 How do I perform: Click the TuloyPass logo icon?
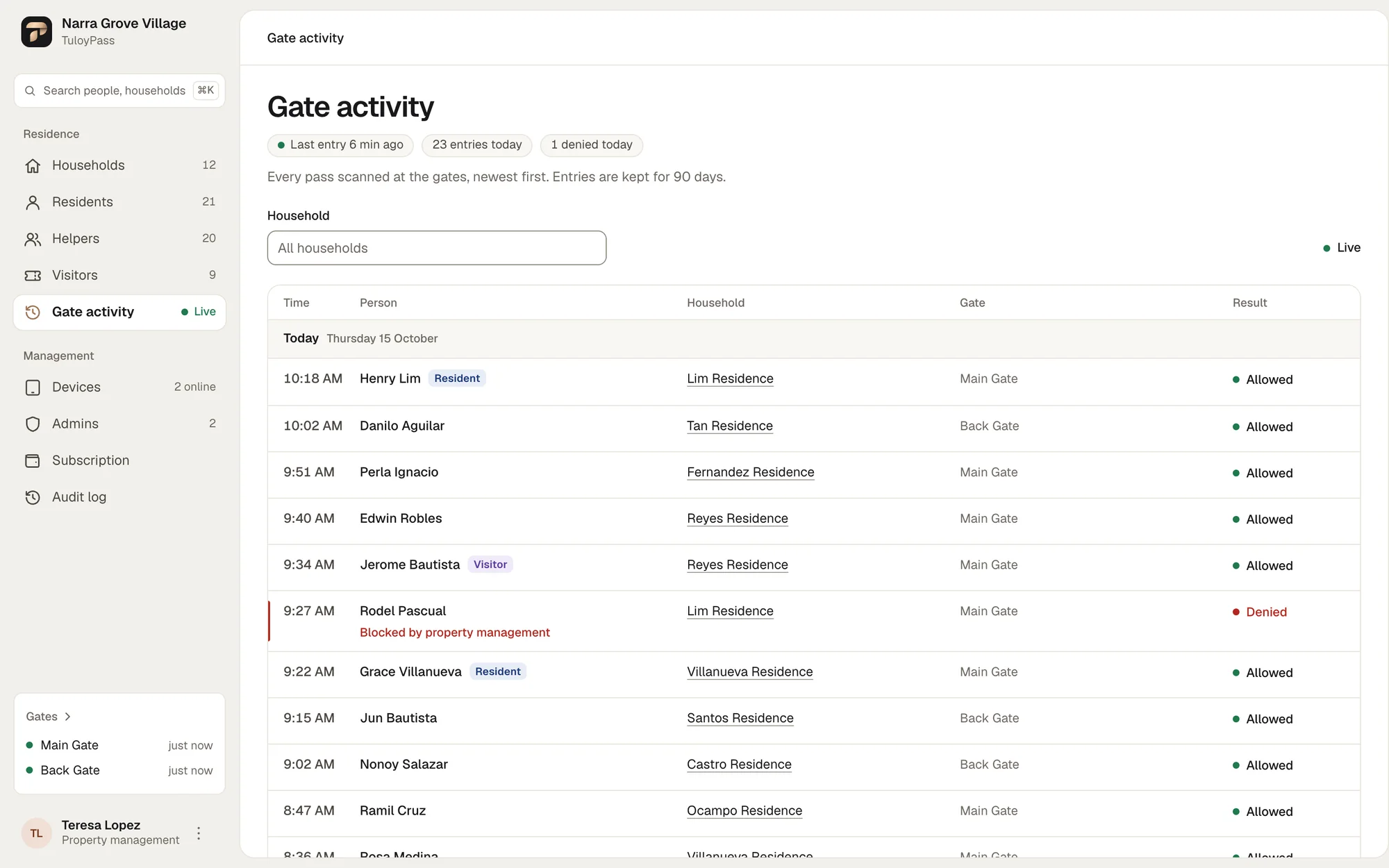coord(36,31)
